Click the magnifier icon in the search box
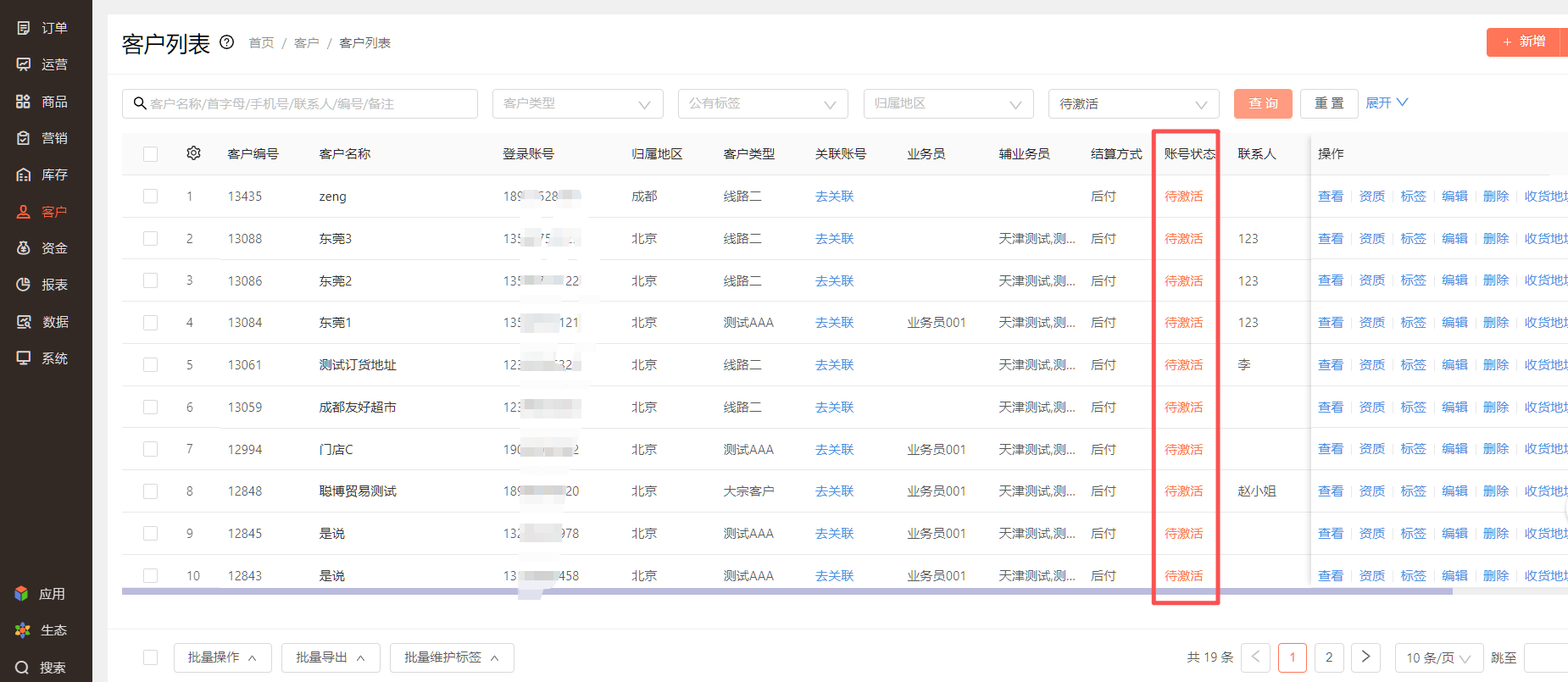The width and height of the screenshot is (1568, 682). (x=140, y=103)
